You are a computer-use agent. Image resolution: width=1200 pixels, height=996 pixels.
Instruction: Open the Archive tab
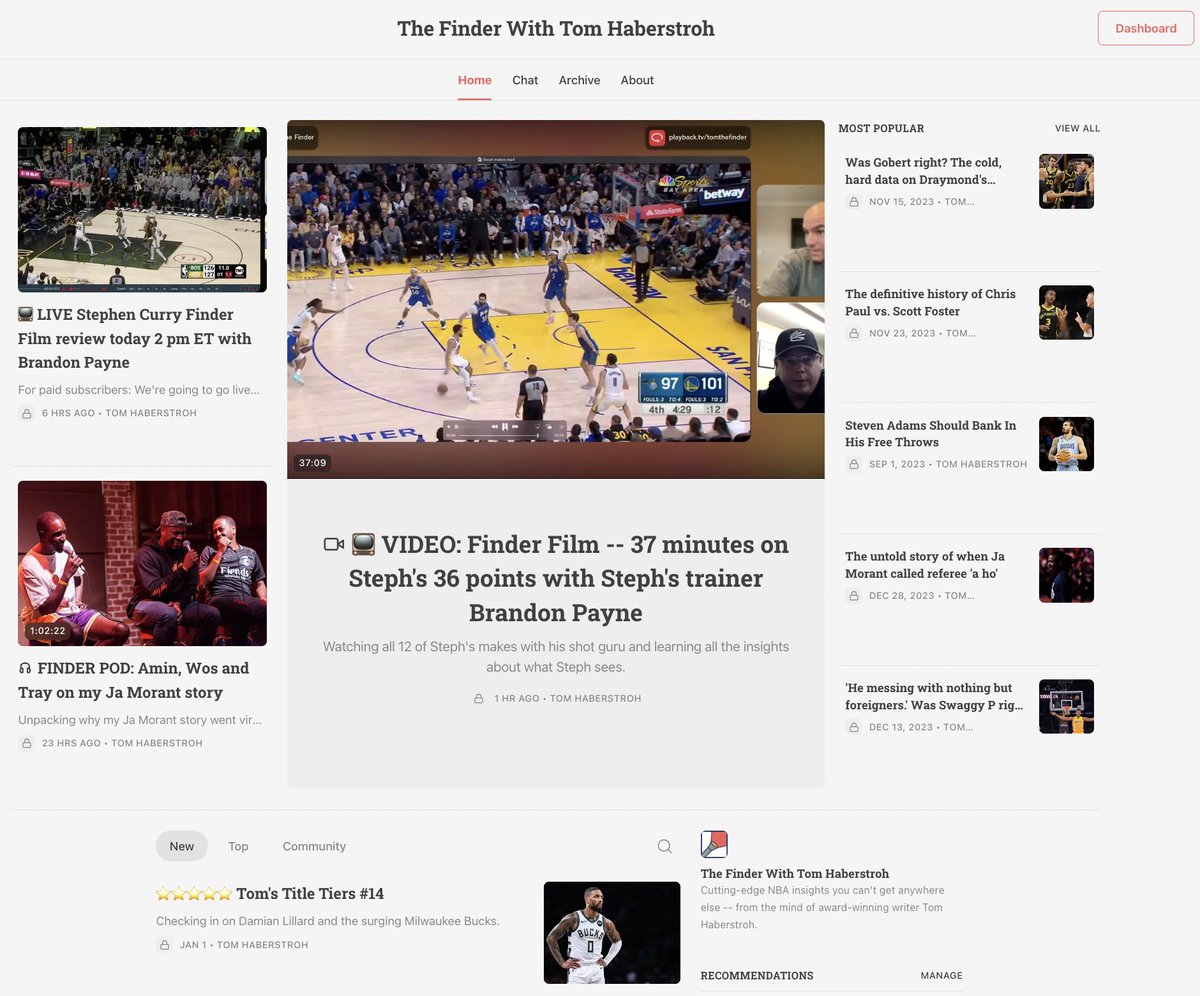point(579,80)
